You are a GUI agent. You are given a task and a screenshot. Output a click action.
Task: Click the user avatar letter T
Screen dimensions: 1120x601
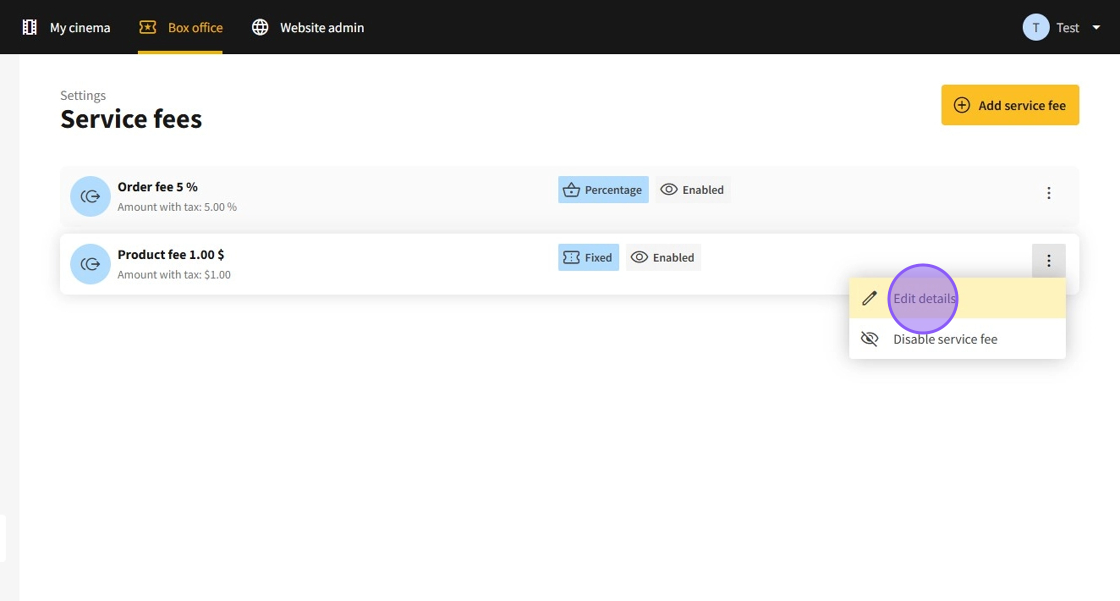[x=1035, y=27]
